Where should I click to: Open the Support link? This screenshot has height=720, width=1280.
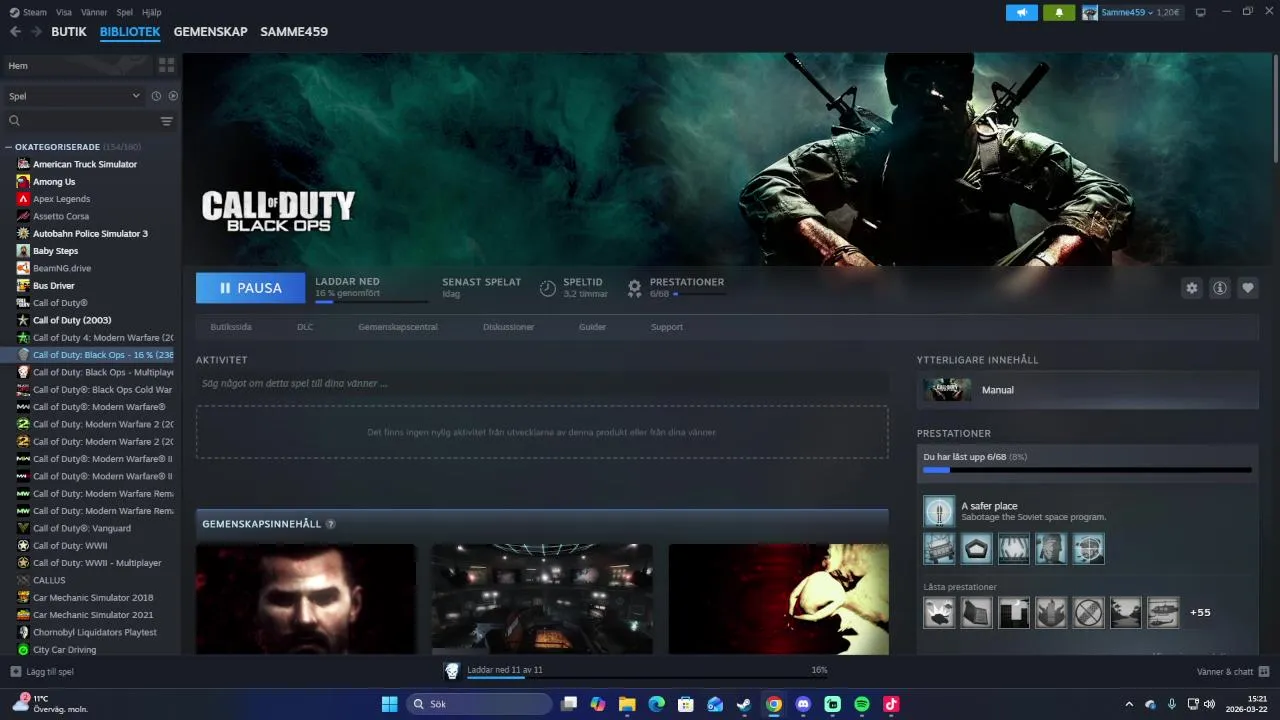click(x=667, y=327)
